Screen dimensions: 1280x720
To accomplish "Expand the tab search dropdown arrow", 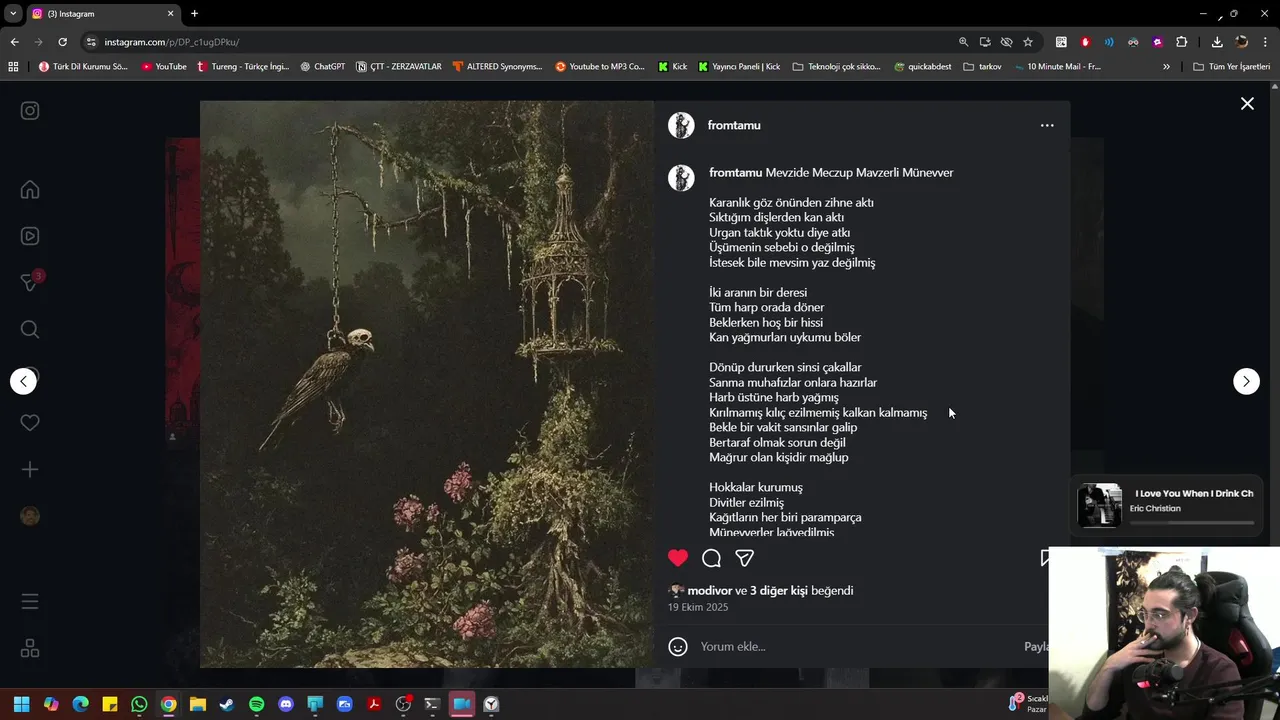I will (12, 14).
